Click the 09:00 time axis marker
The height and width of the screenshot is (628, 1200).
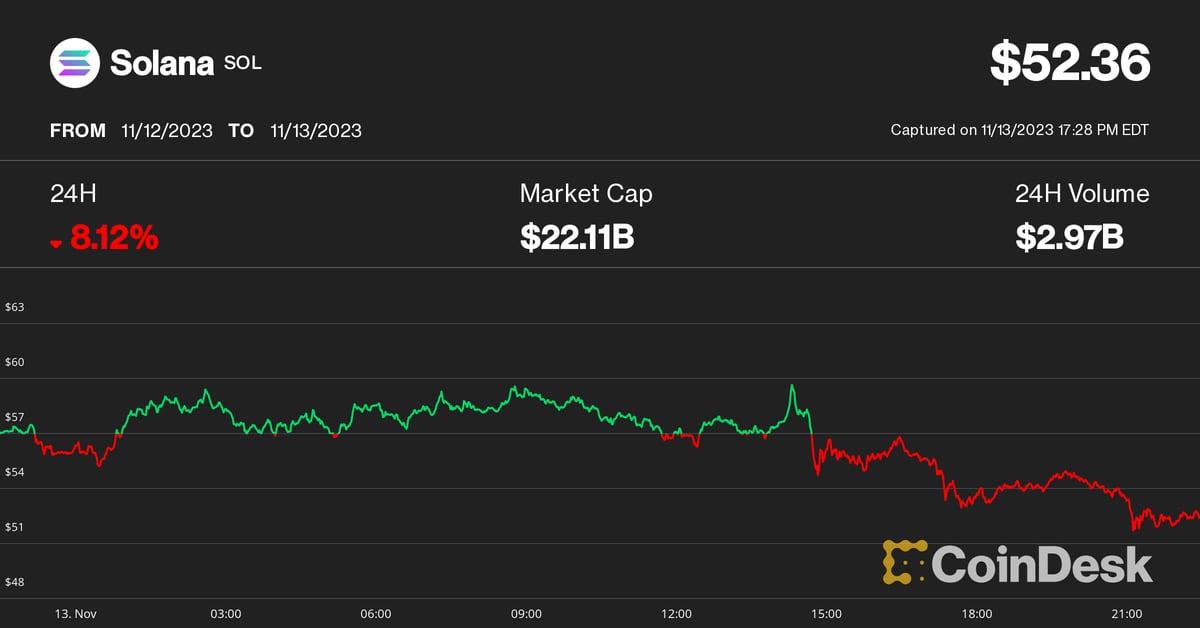pyautogui.click(x=526, y=613)
